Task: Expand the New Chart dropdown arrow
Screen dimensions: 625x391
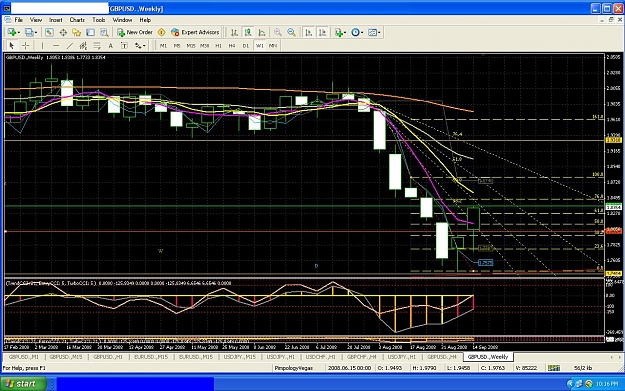Action: [19, 32]
